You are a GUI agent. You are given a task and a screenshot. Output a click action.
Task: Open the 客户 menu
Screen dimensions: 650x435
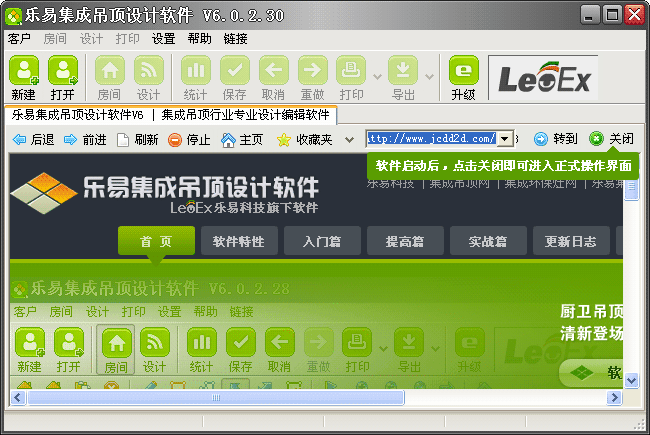tap(20, 39)
